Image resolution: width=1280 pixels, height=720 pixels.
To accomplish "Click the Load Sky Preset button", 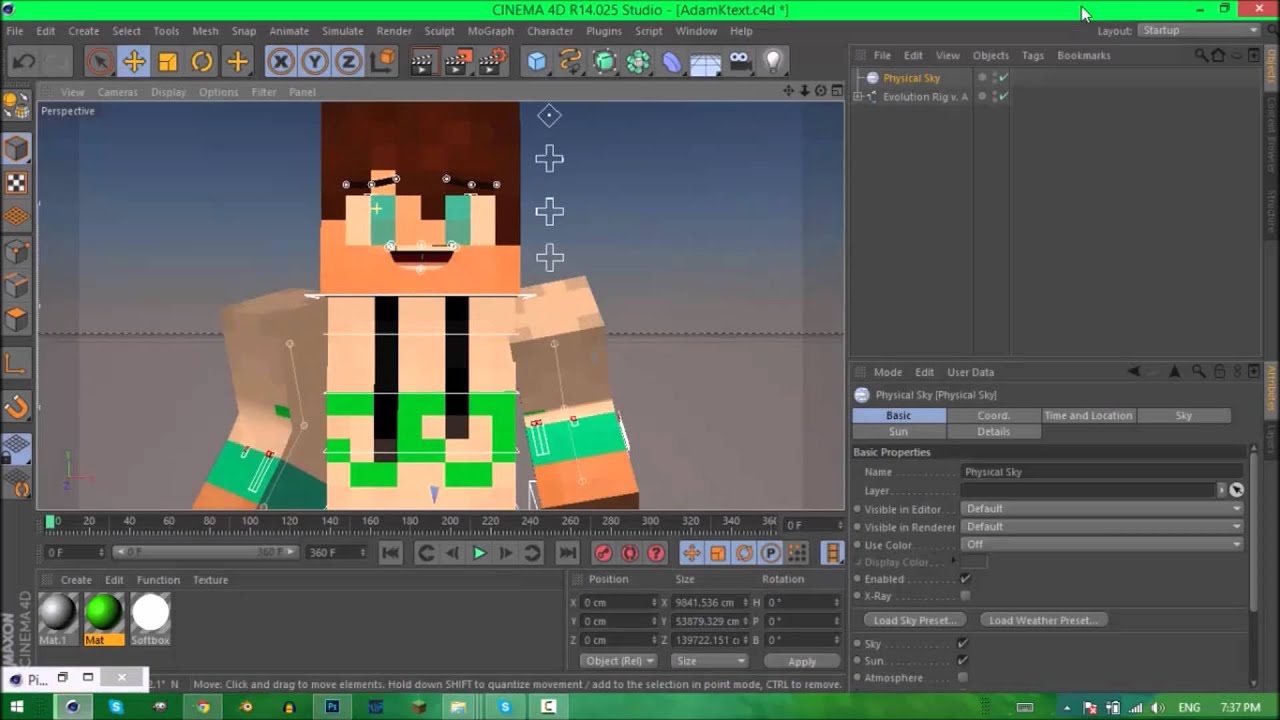I will click(x=914, y=620).
